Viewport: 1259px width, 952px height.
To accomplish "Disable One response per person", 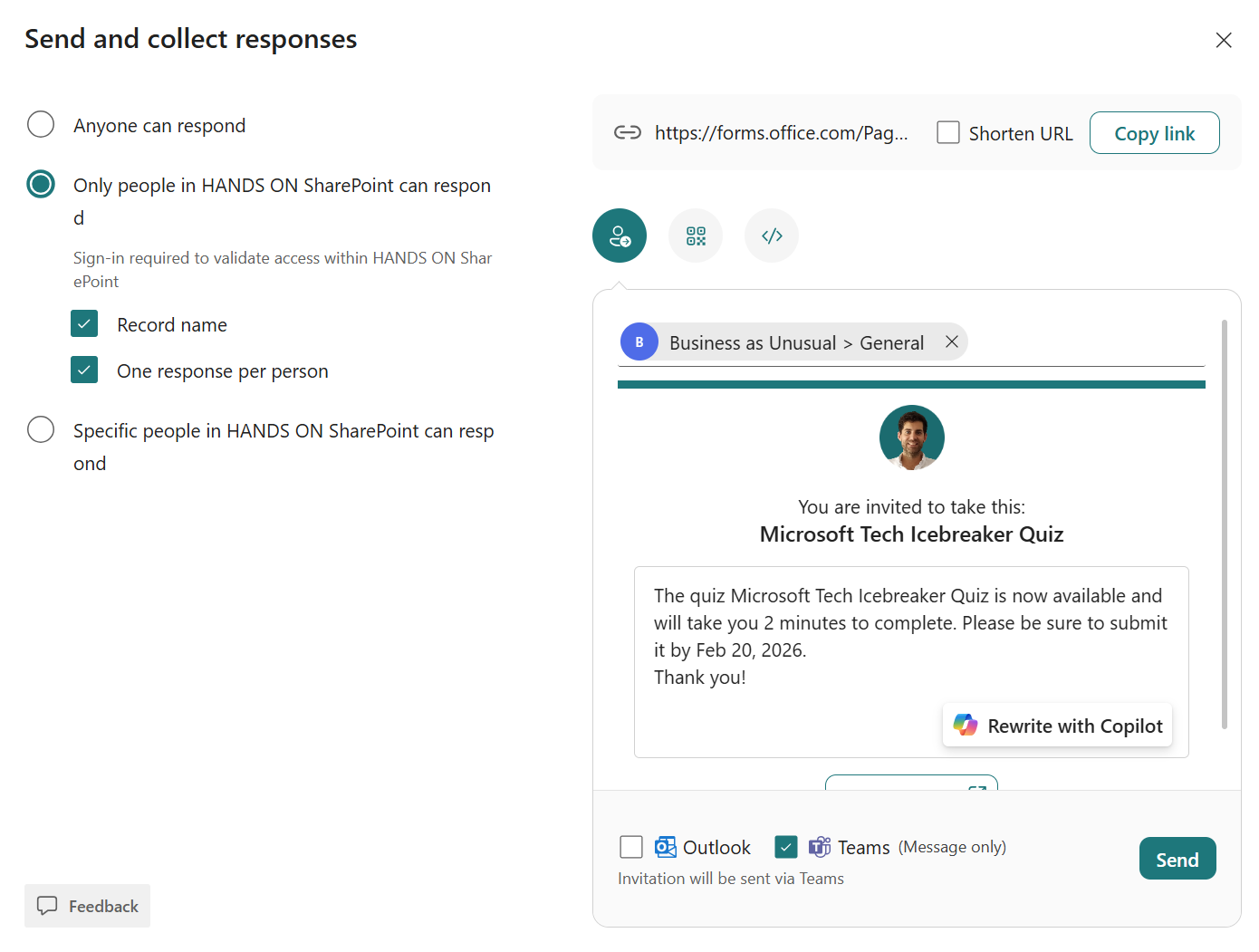I will pyautogui.click(x=84, y=370).
